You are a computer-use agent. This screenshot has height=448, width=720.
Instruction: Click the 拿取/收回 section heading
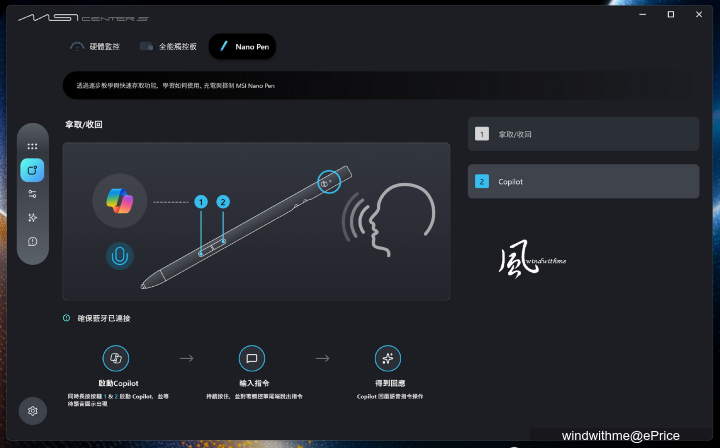84,124
